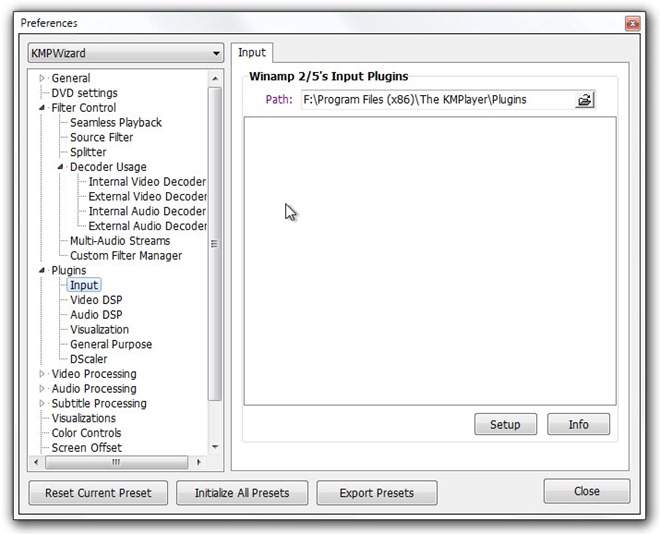The height and width of the screenshot is (534, 660).
Task: Click the Info button
Action: [578, 424]
